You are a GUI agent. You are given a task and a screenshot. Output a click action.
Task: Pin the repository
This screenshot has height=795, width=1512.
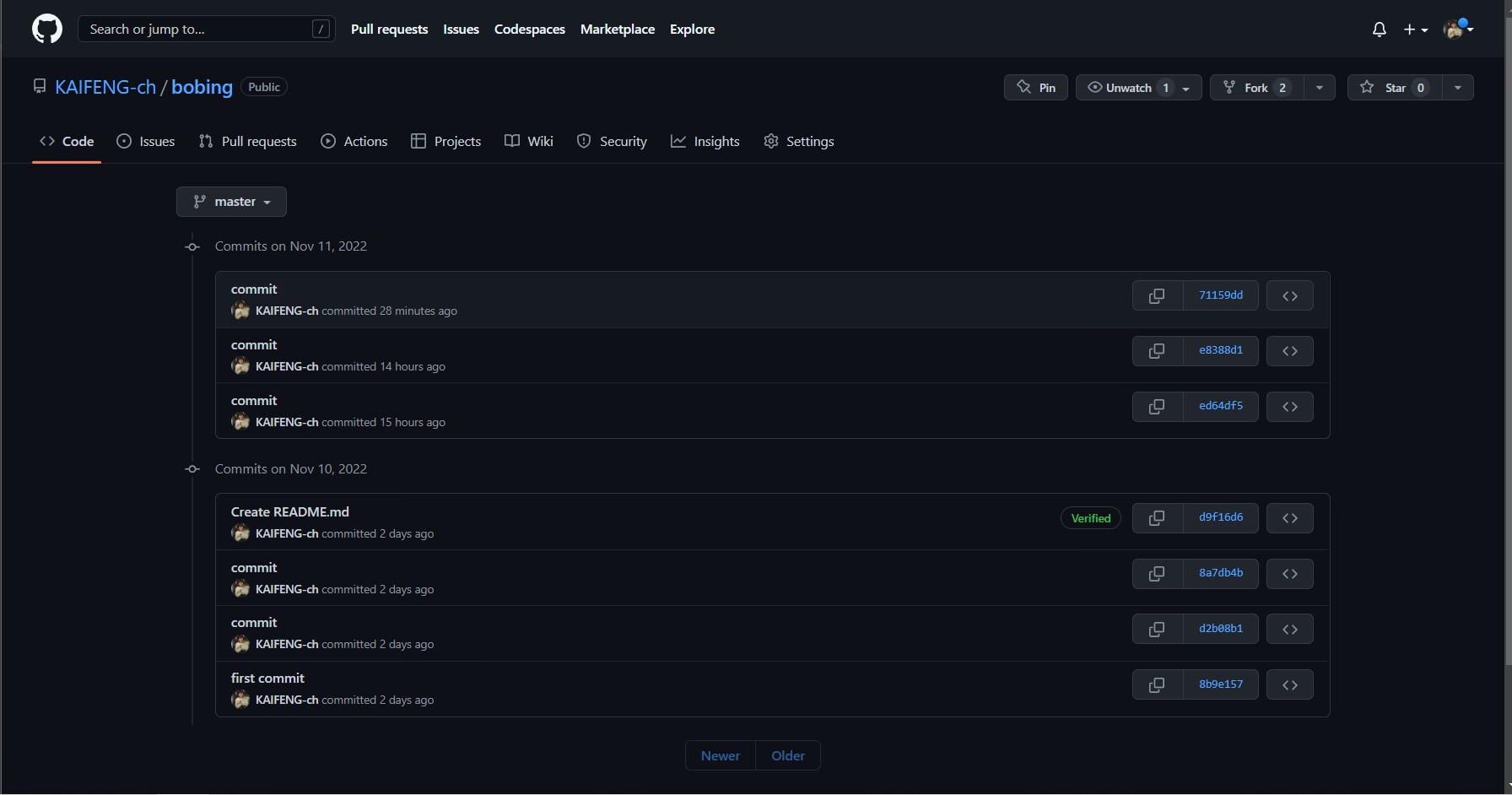coord(1036,88)
